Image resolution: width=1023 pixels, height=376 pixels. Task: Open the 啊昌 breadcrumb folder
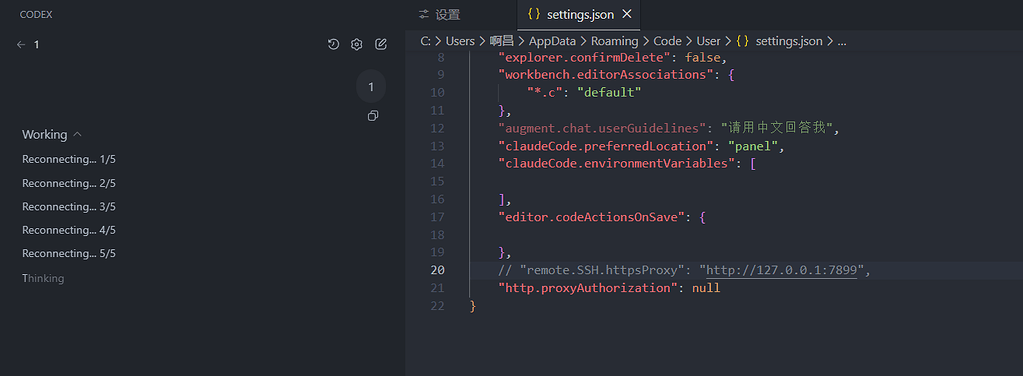click(x=502, y=41)
